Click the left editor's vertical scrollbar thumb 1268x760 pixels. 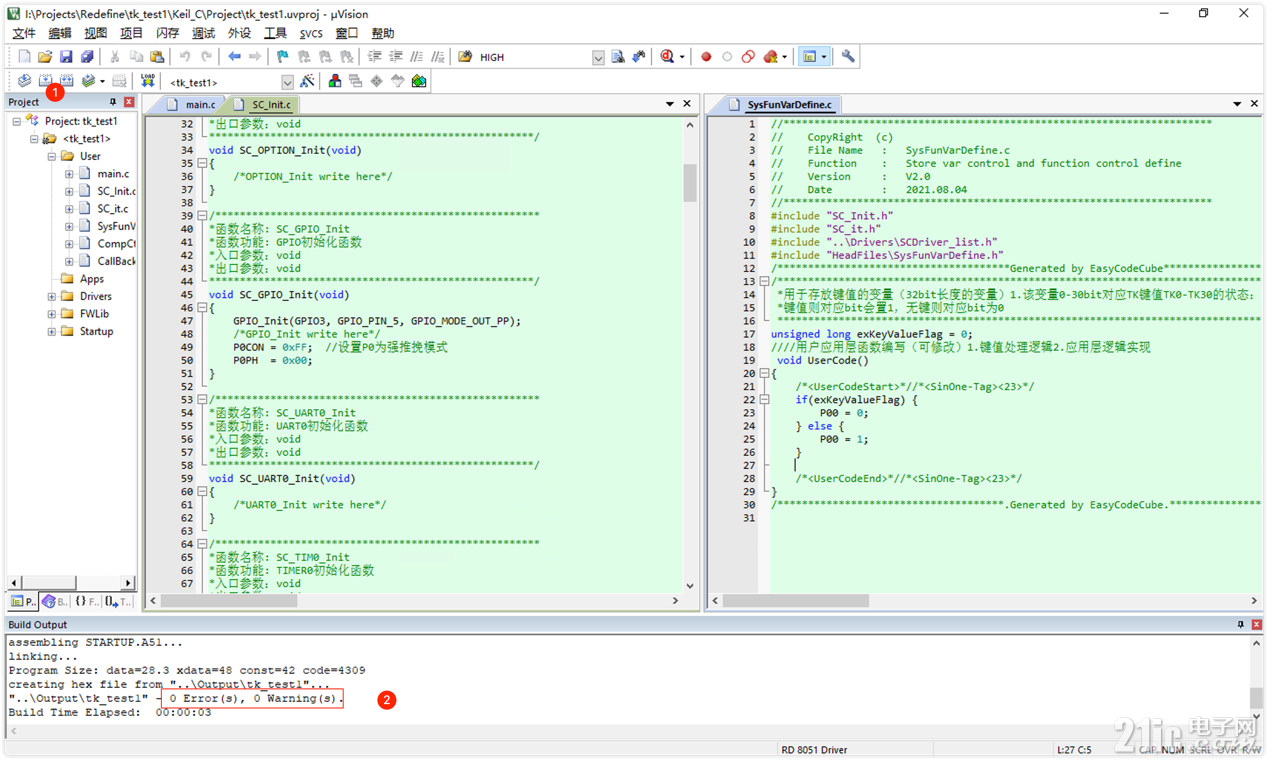tap(690, 183)
